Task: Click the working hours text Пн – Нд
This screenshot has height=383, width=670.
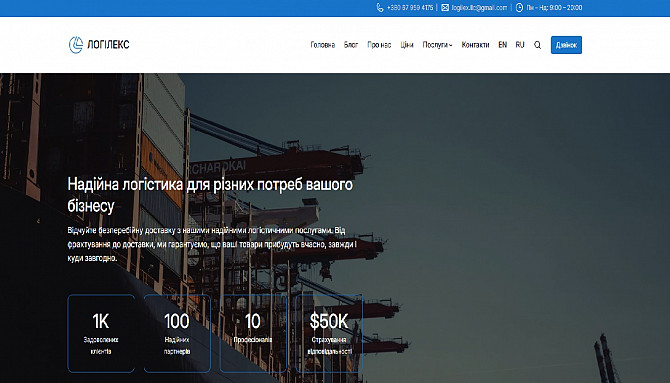Action: click(x=554, y=8)
